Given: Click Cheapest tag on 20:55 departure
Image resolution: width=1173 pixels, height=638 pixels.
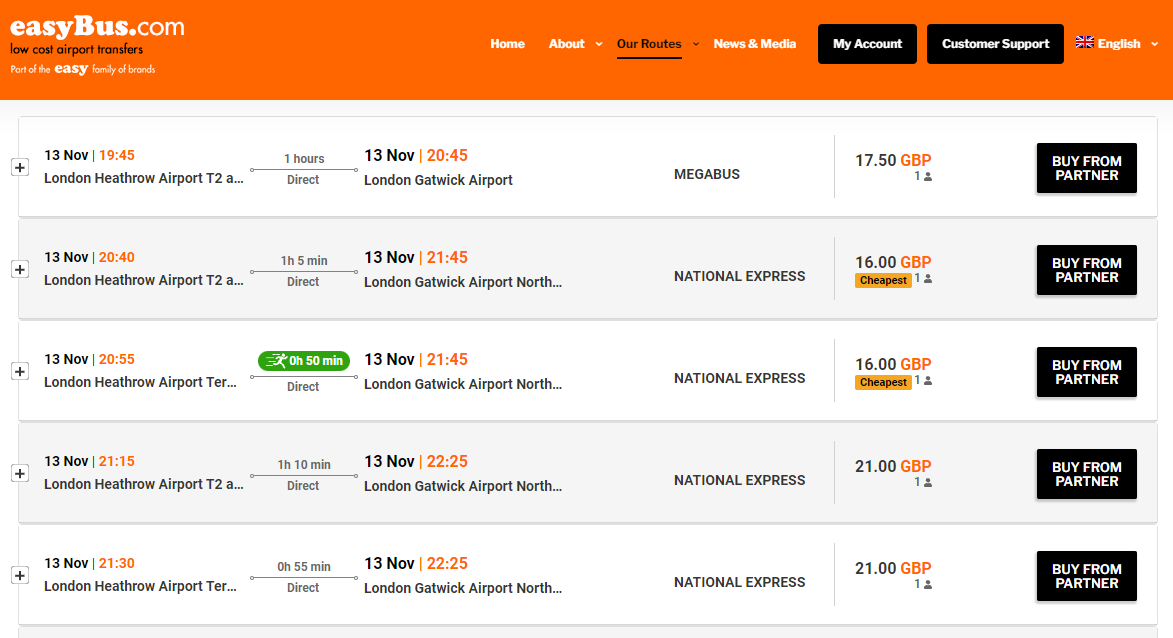Looking at the screenshot, I should 883,382.
